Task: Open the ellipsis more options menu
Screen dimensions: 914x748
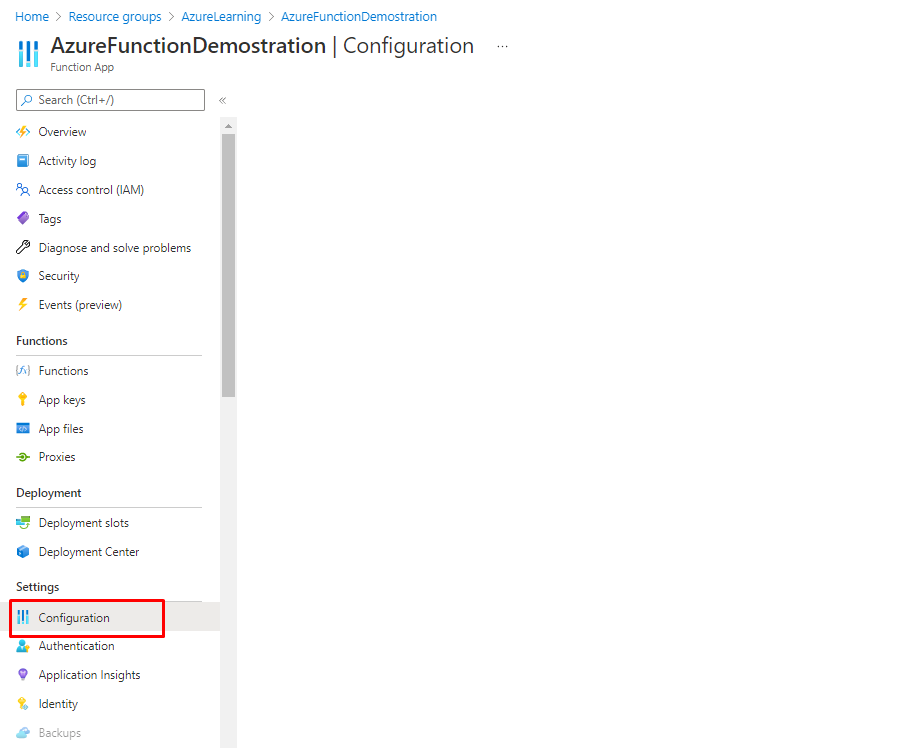Action: (502, 46)
